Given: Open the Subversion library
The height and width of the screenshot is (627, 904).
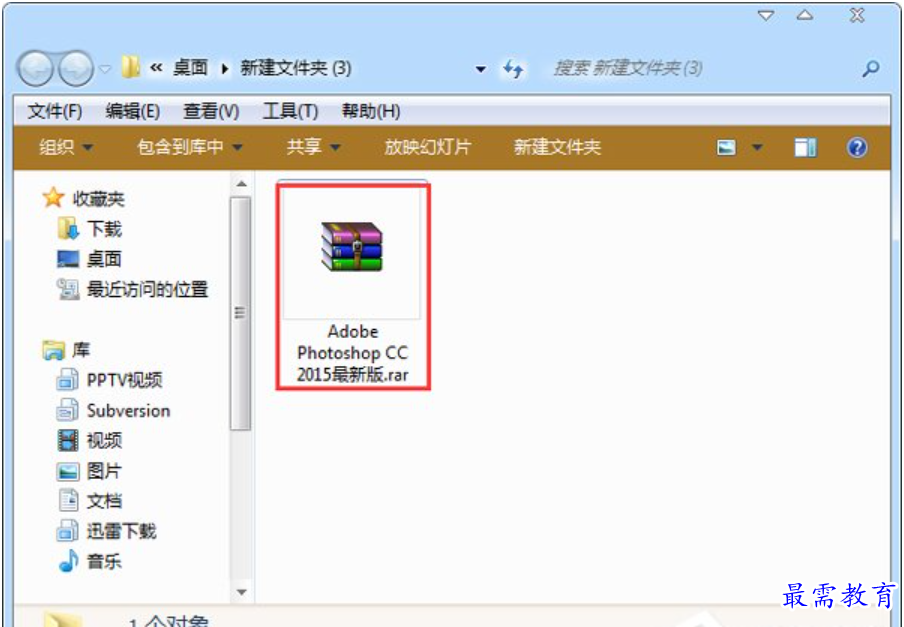Looking at the screenshot, I should point(113,410).
